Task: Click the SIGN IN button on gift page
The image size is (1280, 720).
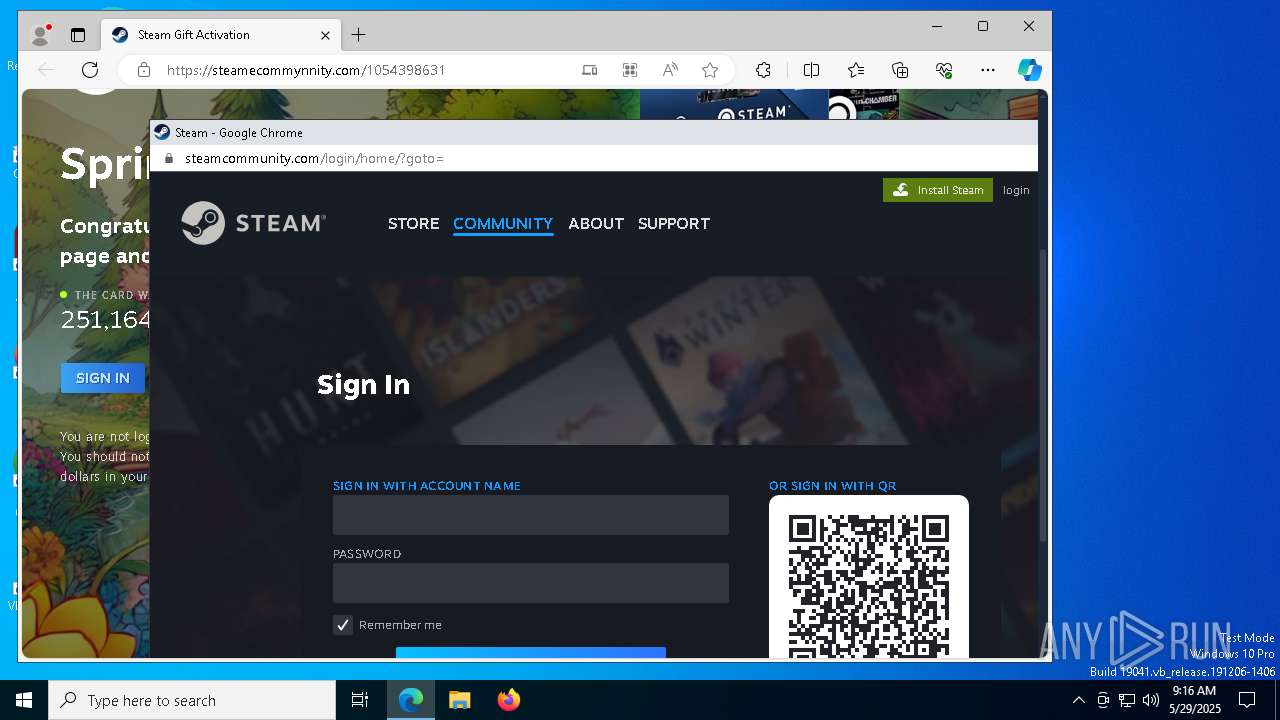Action: (x=103, y=378)
